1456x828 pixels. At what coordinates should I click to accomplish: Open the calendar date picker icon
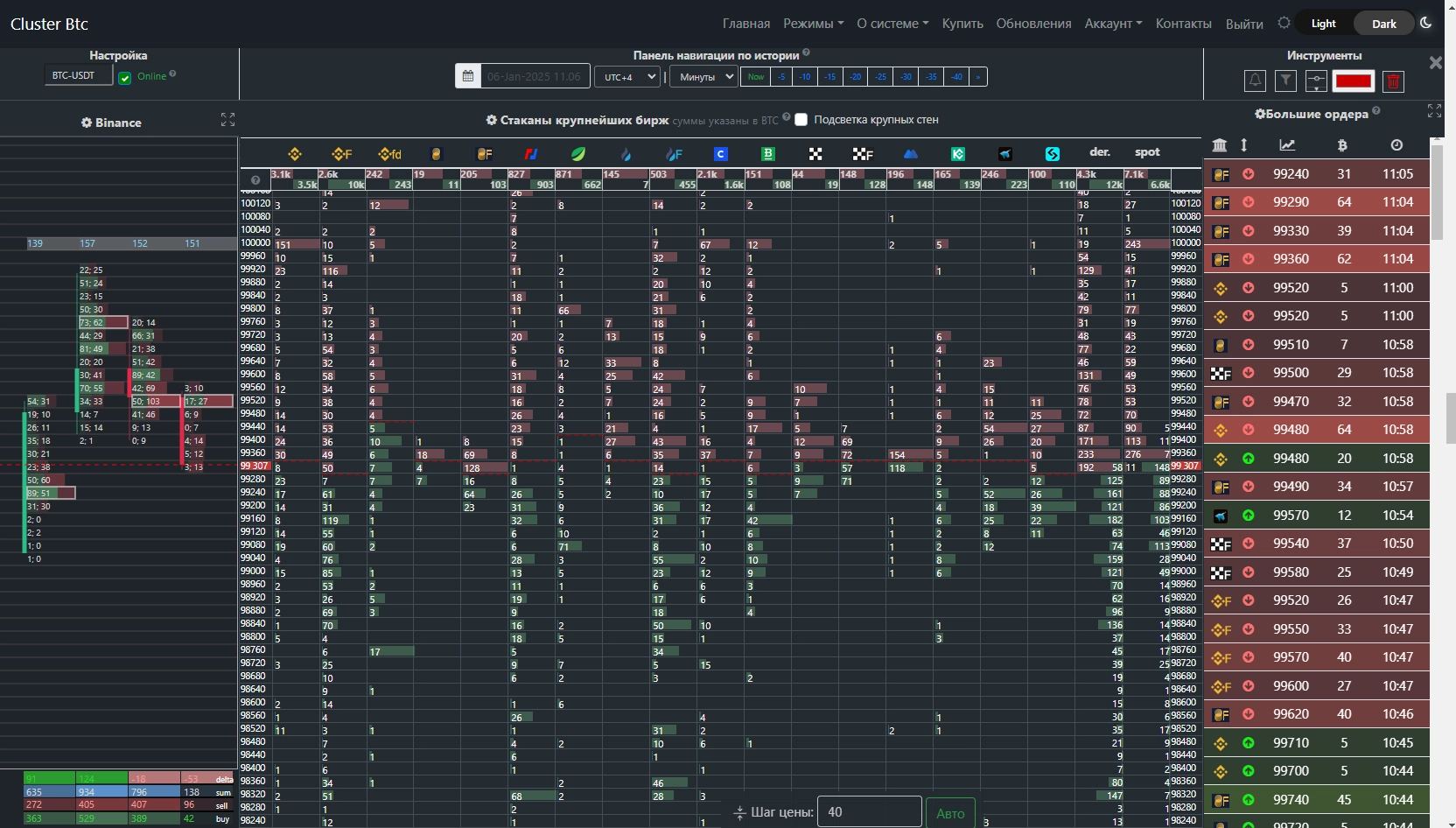tap(468, 76)
